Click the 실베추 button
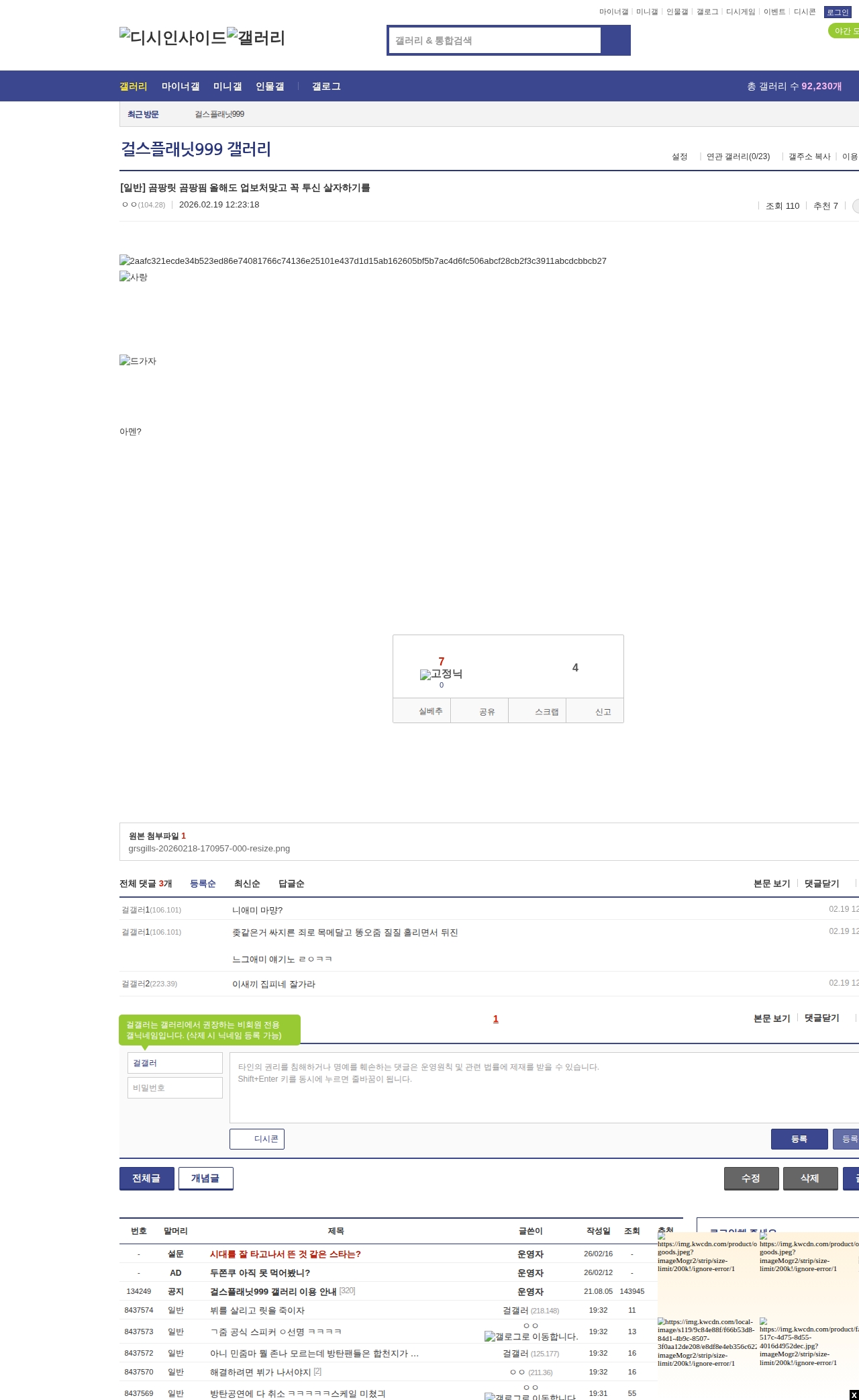 pyautogui.click(x=422, y=711)
